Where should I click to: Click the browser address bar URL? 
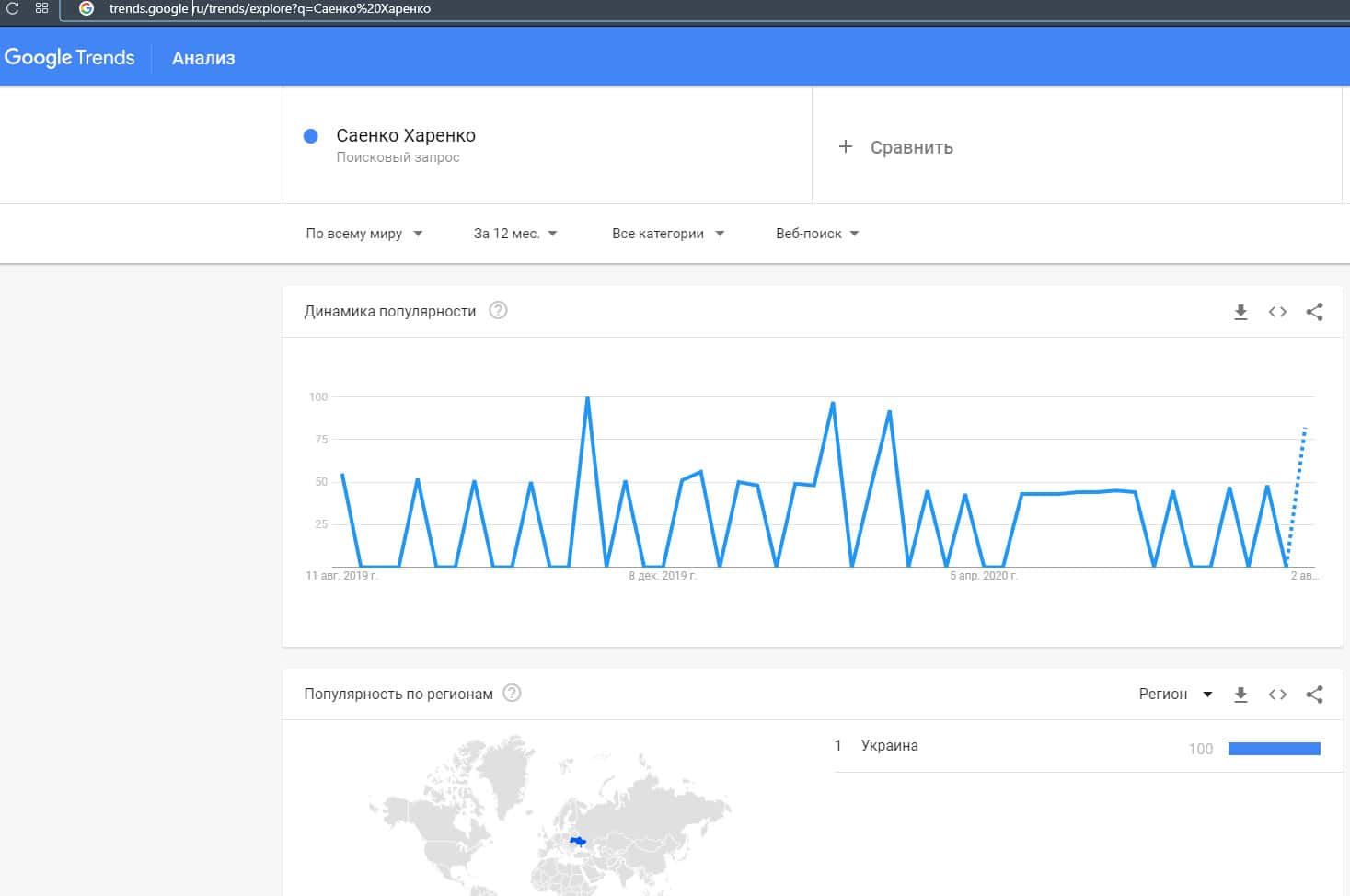270,9
